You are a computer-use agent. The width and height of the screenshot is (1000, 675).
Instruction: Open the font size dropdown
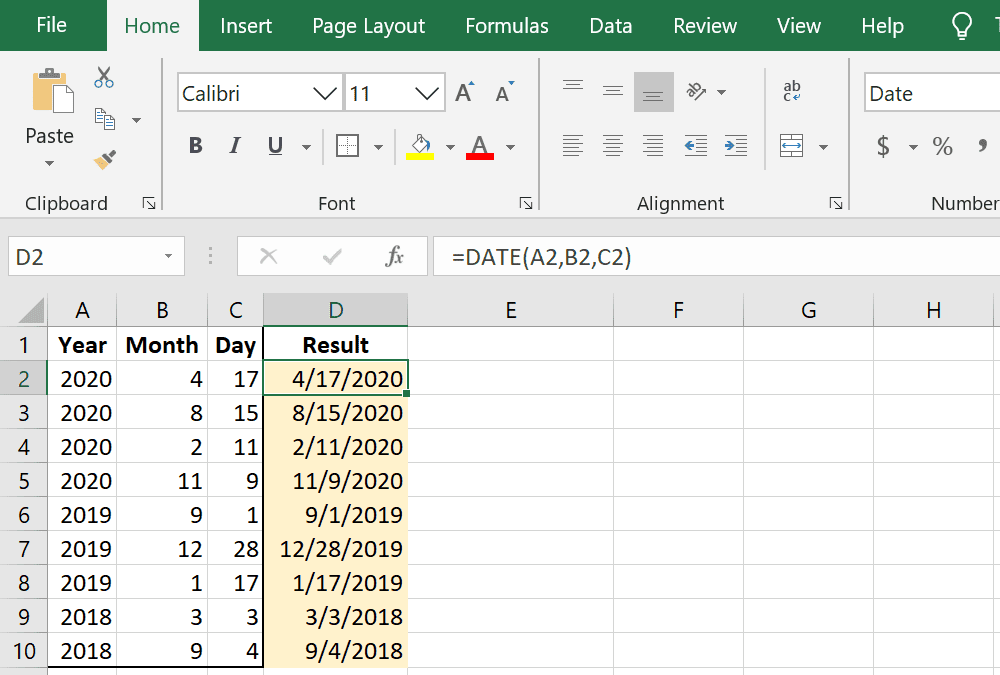(428, 94)
